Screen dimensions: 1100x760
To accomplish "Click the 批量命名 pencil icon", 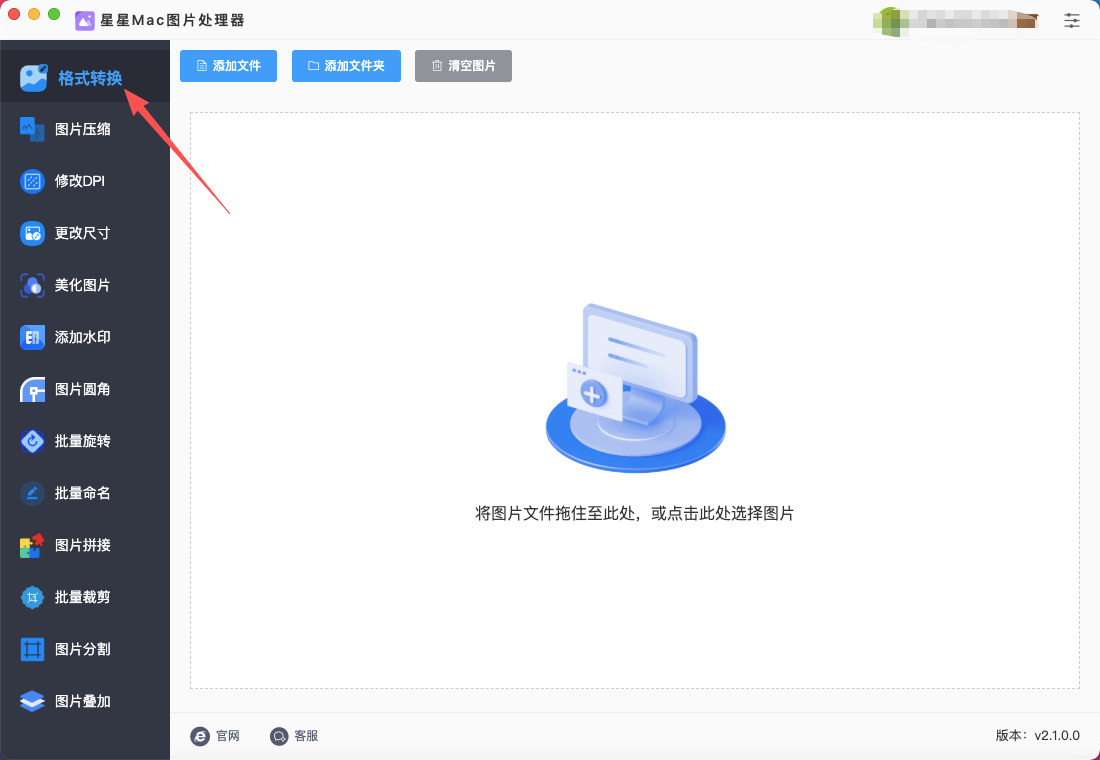I will 32,493.
